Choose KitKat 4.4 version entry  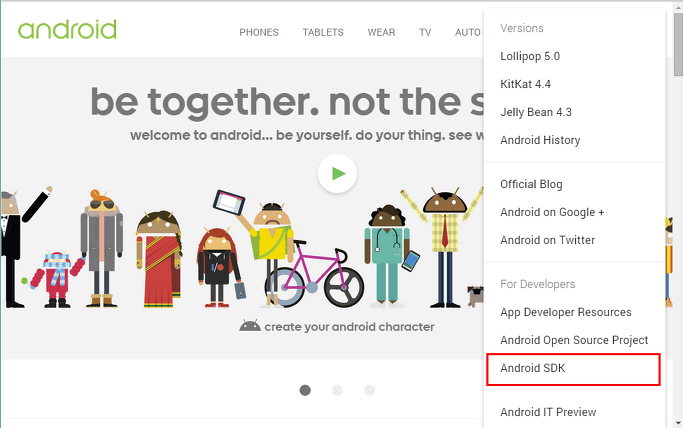(525, 84)
